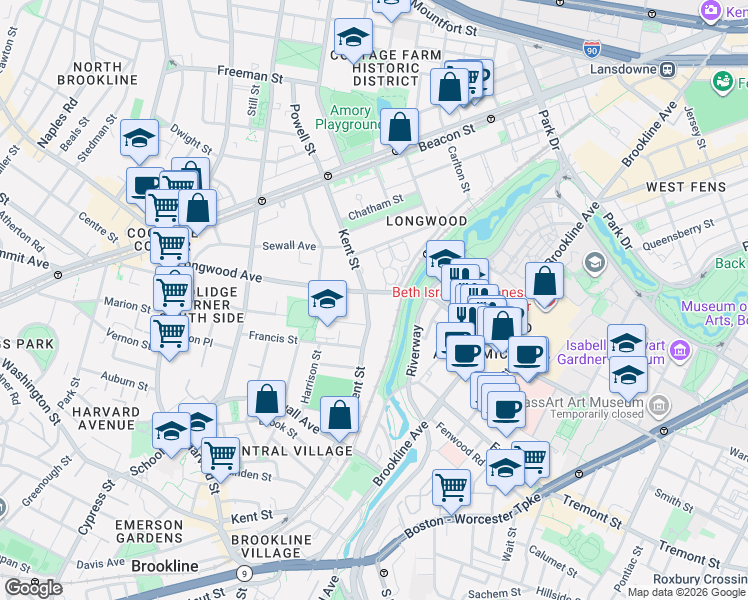Image resolution: width=748 pixels, height=600 pixels.
Task: Select the Interstate 90 highway shield
Action: pos(592,49)
